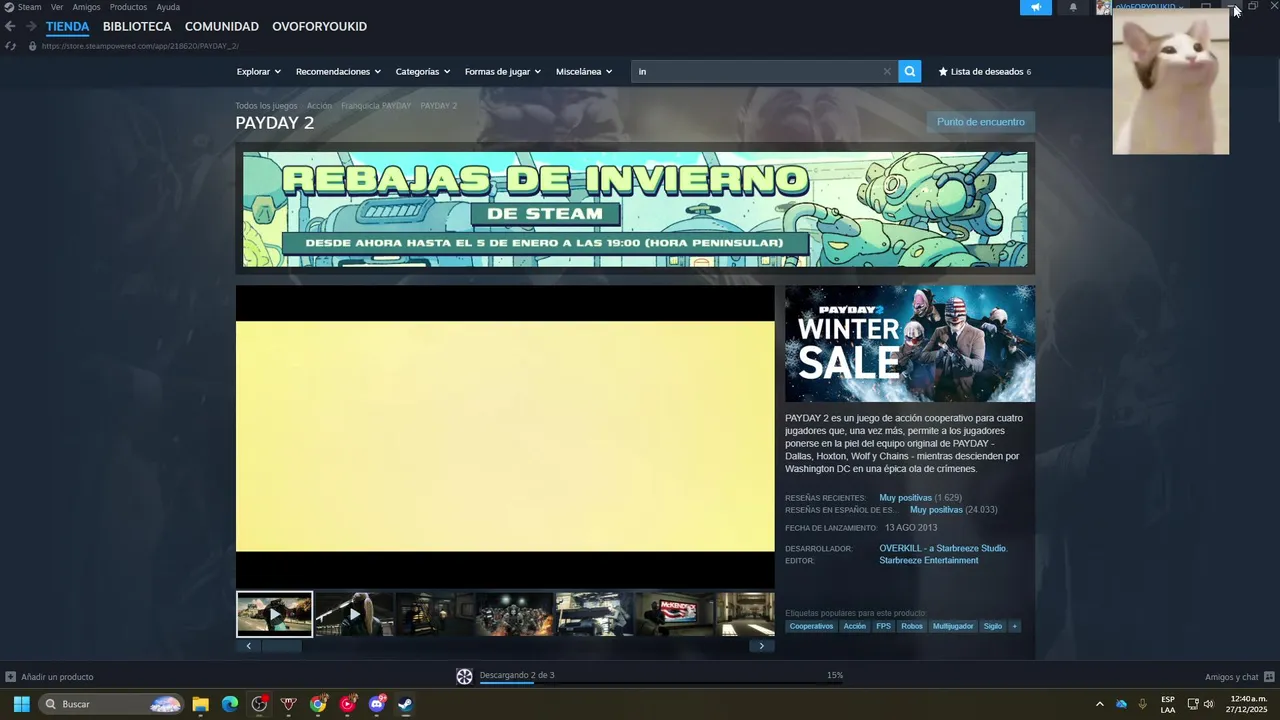Screen dimensions: 1280x720
Task: Open Windows Start menu
Action: click(21, 704)
